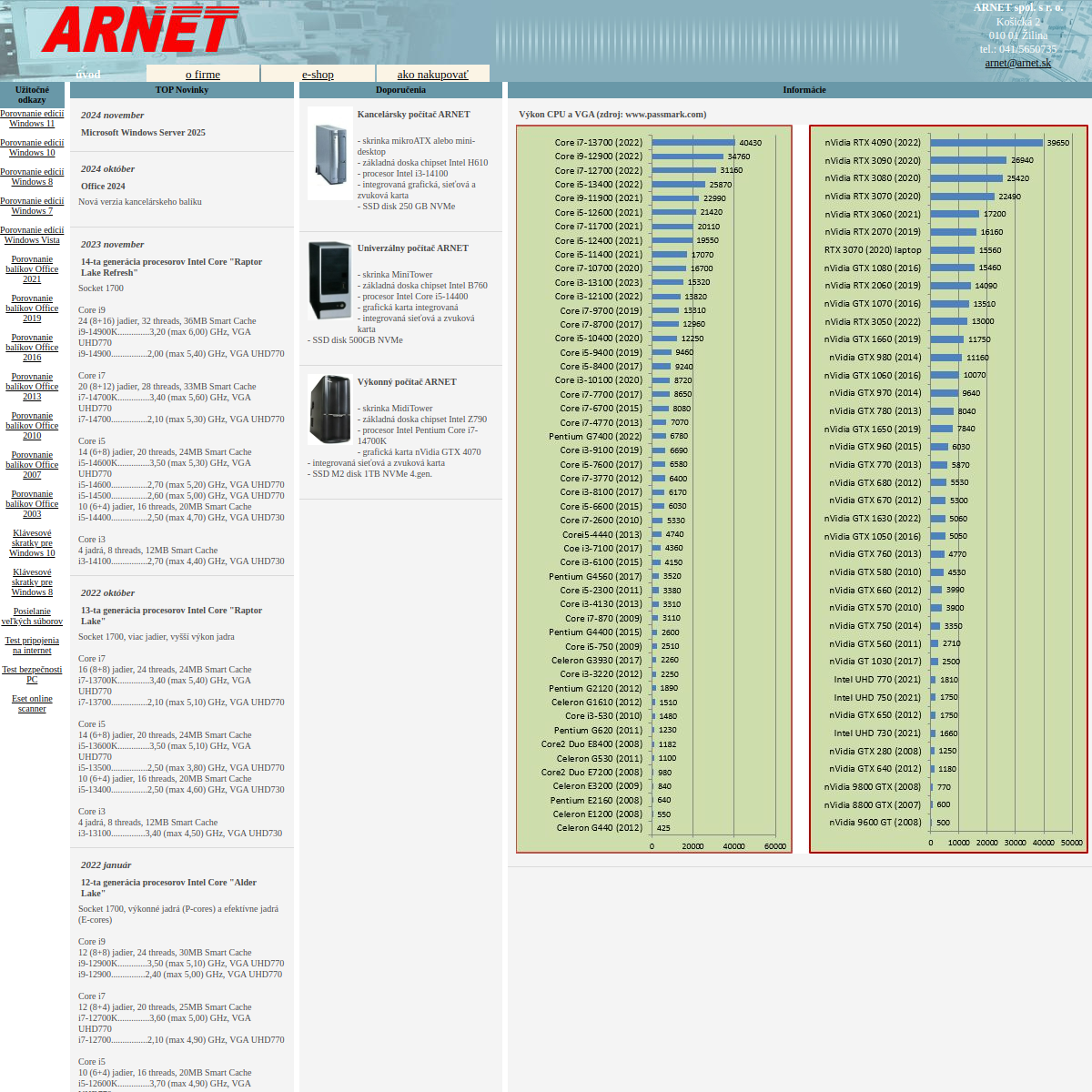The width and height of the screenshot is (1092, 1092).
Task: Click 'nVidia 9600 GT (2008)' chart label
Action: coord(875,823)
